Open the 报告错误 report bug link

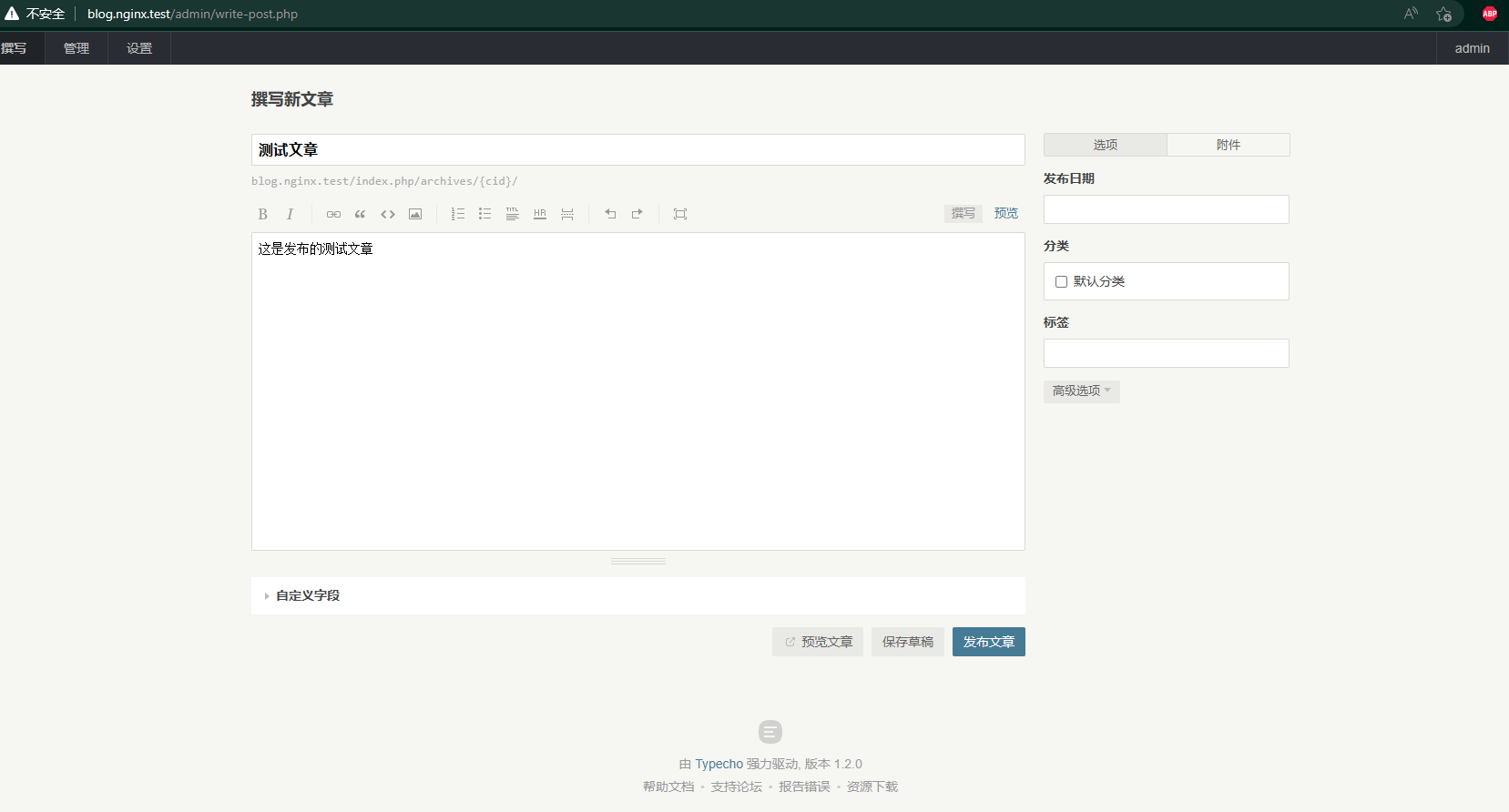tap(804, 787)
